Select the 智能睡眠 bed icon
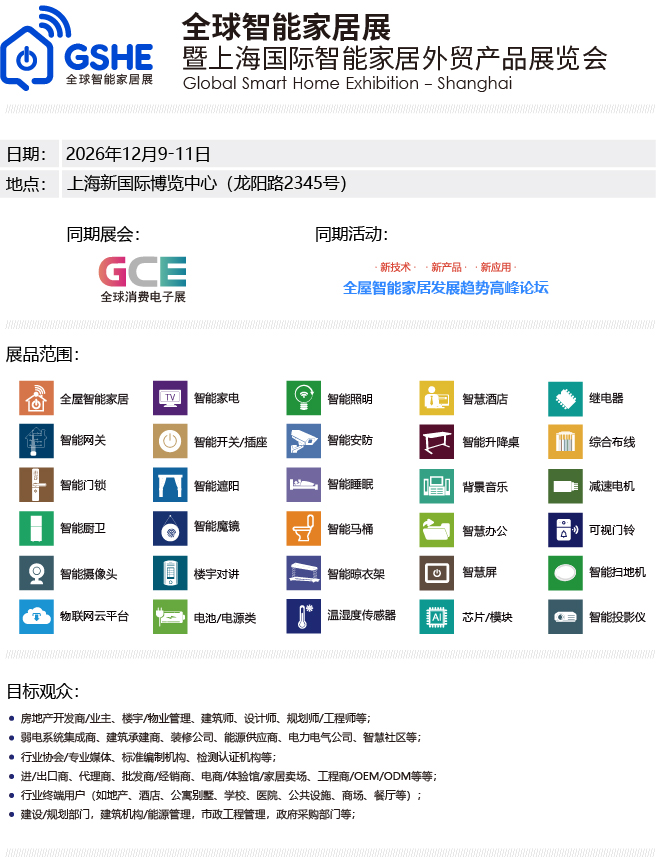 click(303, 485)
